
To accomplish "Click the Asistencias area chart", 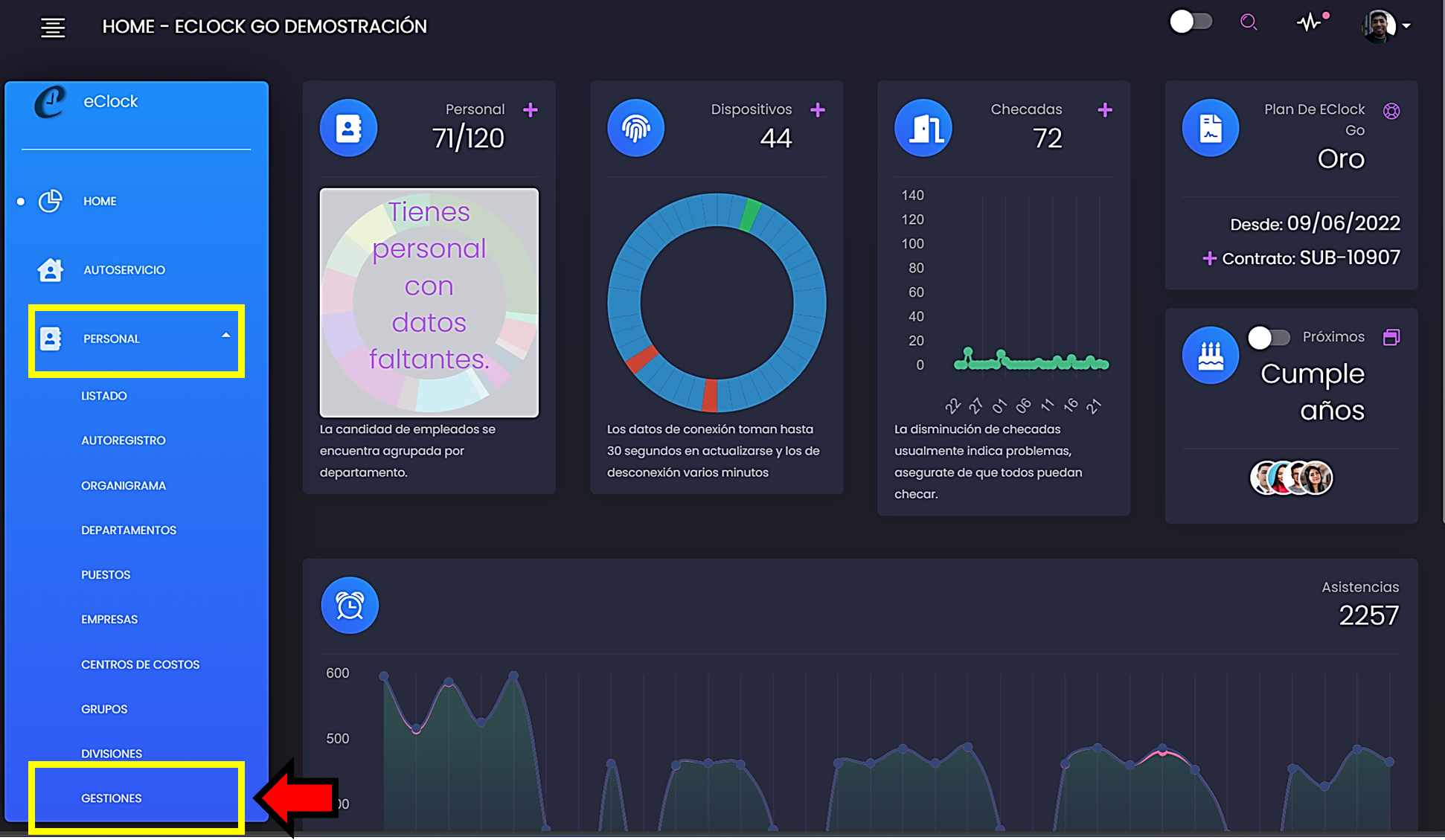I will (860, 748).
